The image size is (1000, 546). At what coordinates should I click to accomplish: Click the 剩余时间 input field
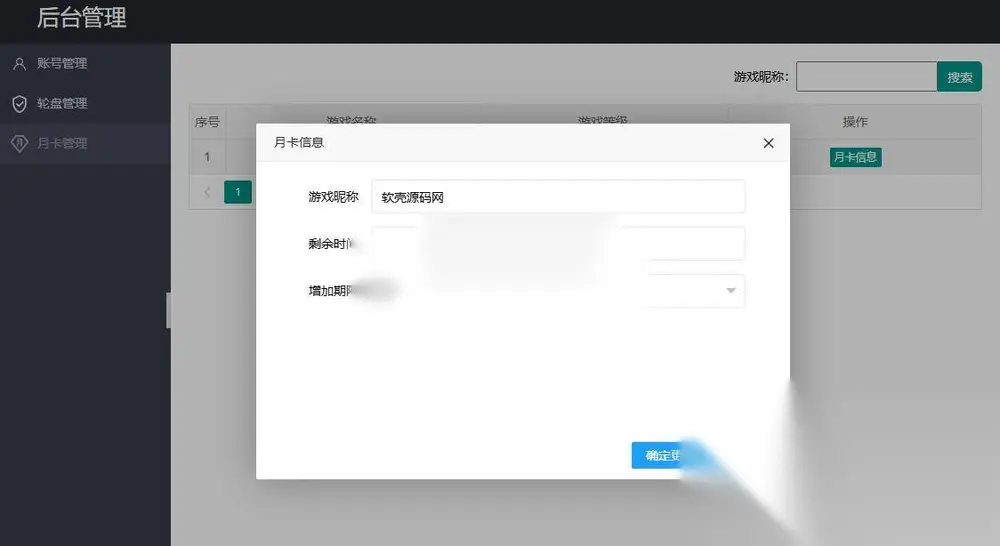coord(558,244)
